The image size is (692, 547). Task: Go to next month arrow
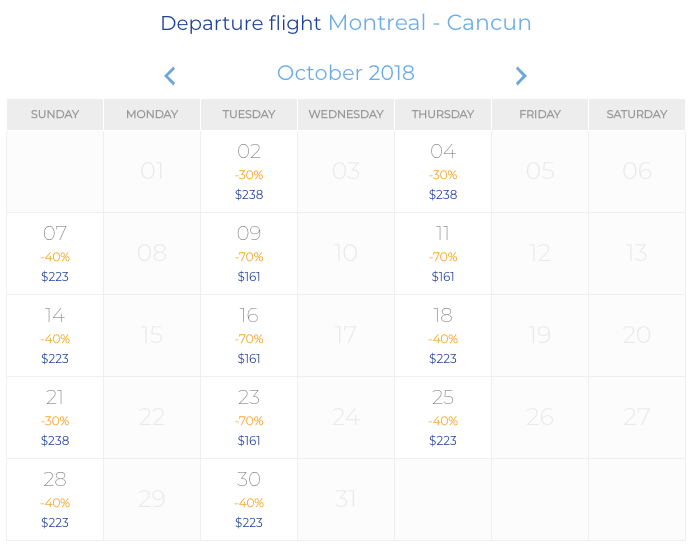click(x=521, y=76)
